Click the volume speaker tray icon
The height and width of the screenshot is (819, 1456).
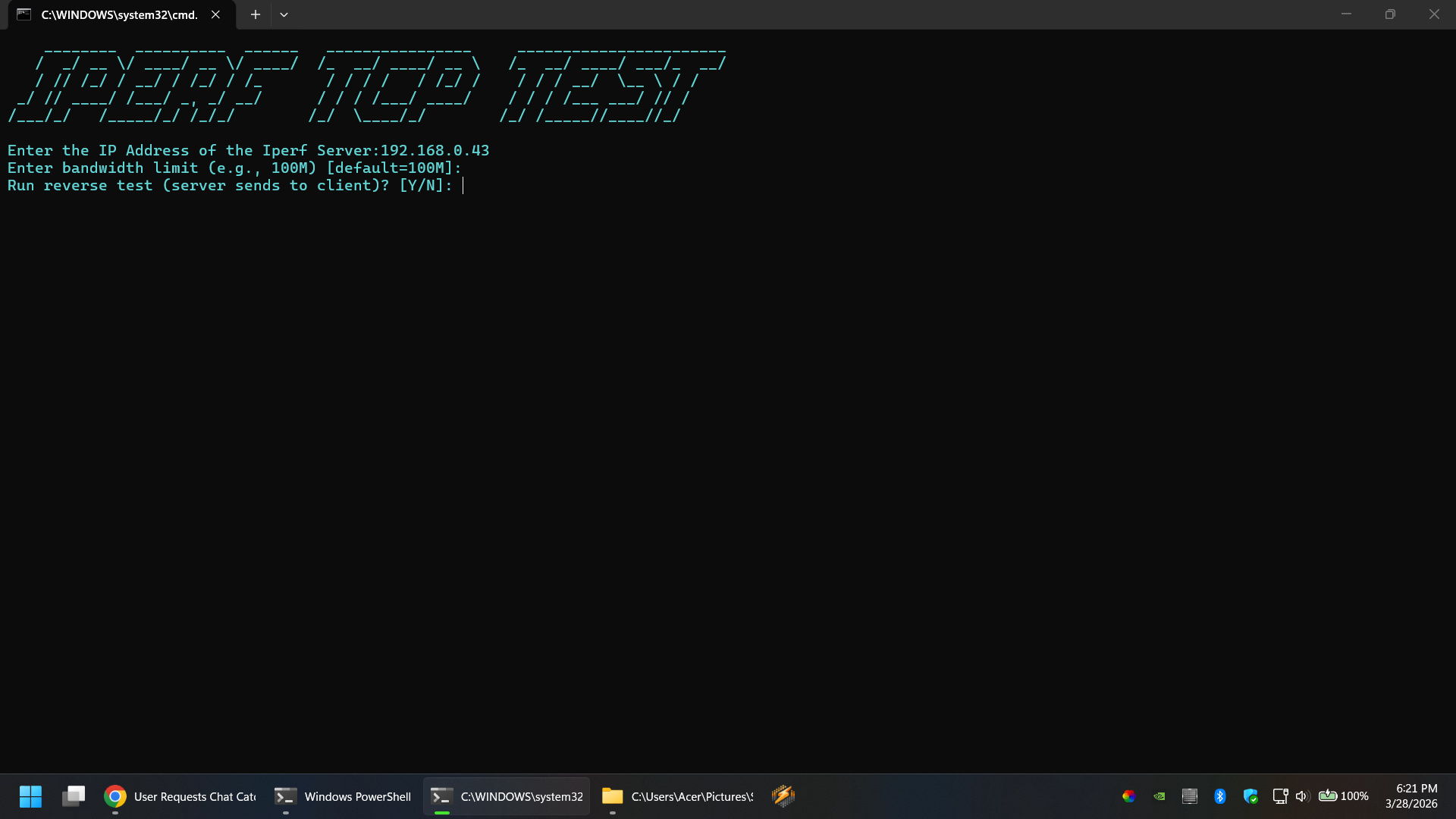coord(1302,796)
